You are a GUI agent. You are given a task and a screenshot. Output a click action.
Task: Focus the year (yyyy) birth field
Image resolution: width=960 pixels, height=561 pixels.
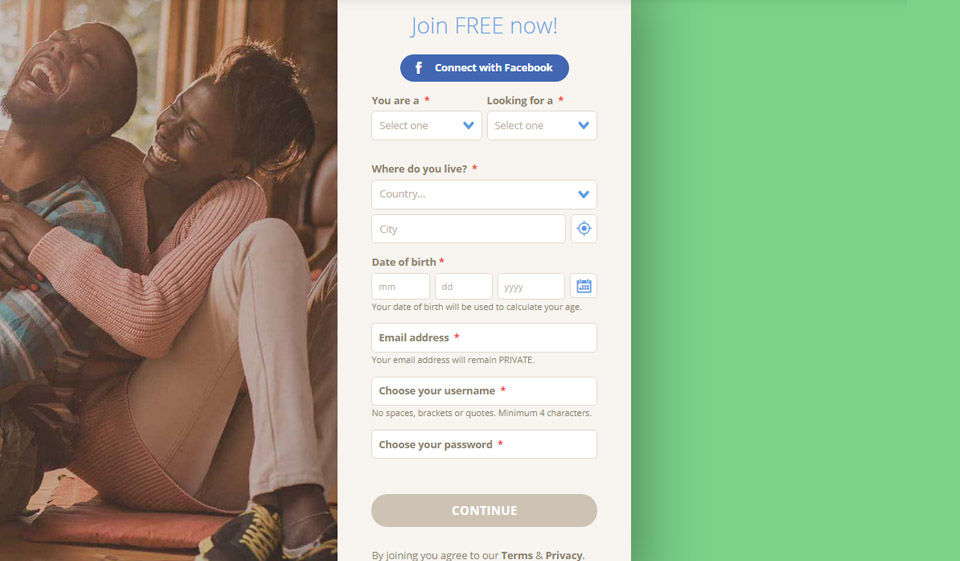[531, 286]
